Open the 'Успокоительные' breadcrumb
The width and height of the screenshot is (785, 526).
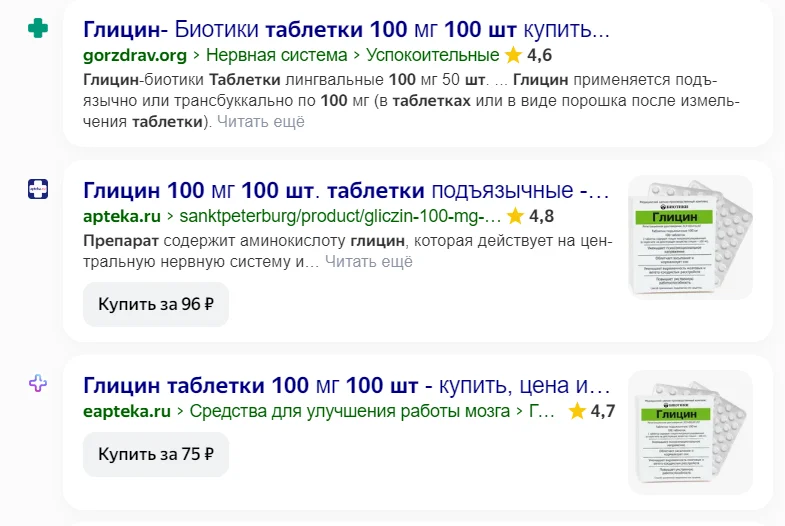[x=433, y=55]
